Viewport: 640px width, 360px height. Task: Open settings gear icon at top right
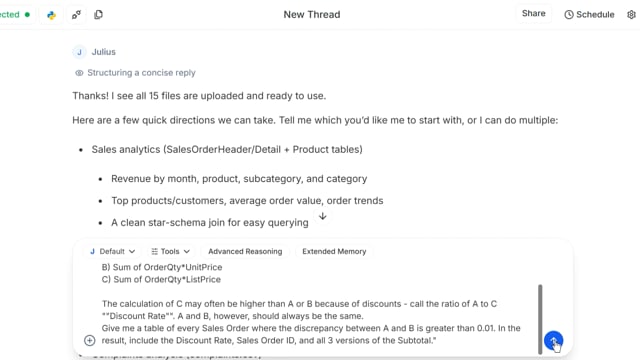point(631,15)
